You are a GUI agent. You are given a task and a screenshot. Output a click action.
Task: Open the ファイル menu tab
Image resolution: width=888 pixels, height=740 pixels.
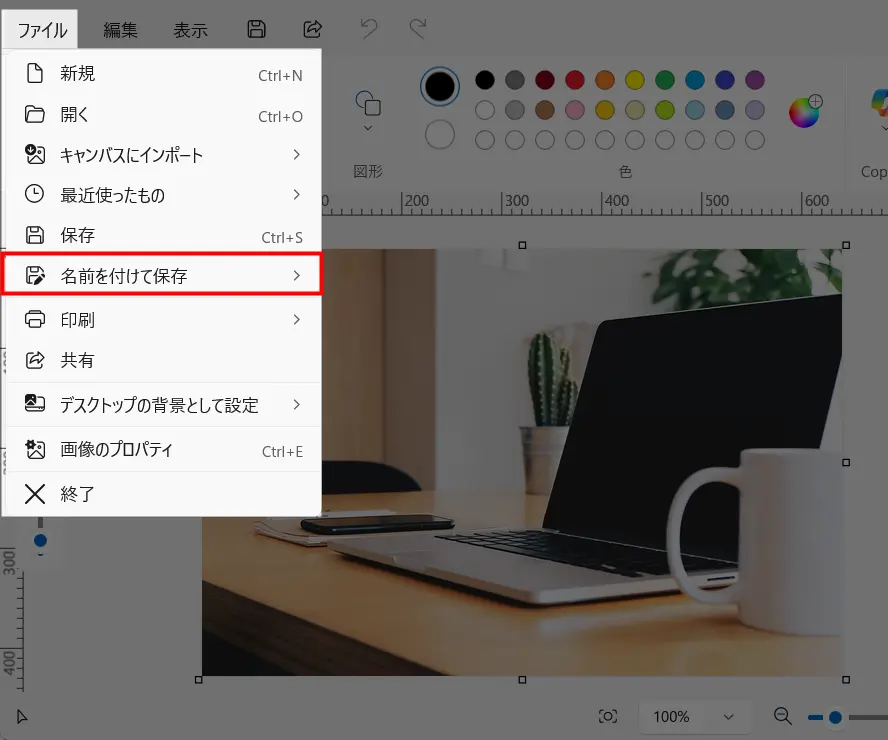[42, 30]
